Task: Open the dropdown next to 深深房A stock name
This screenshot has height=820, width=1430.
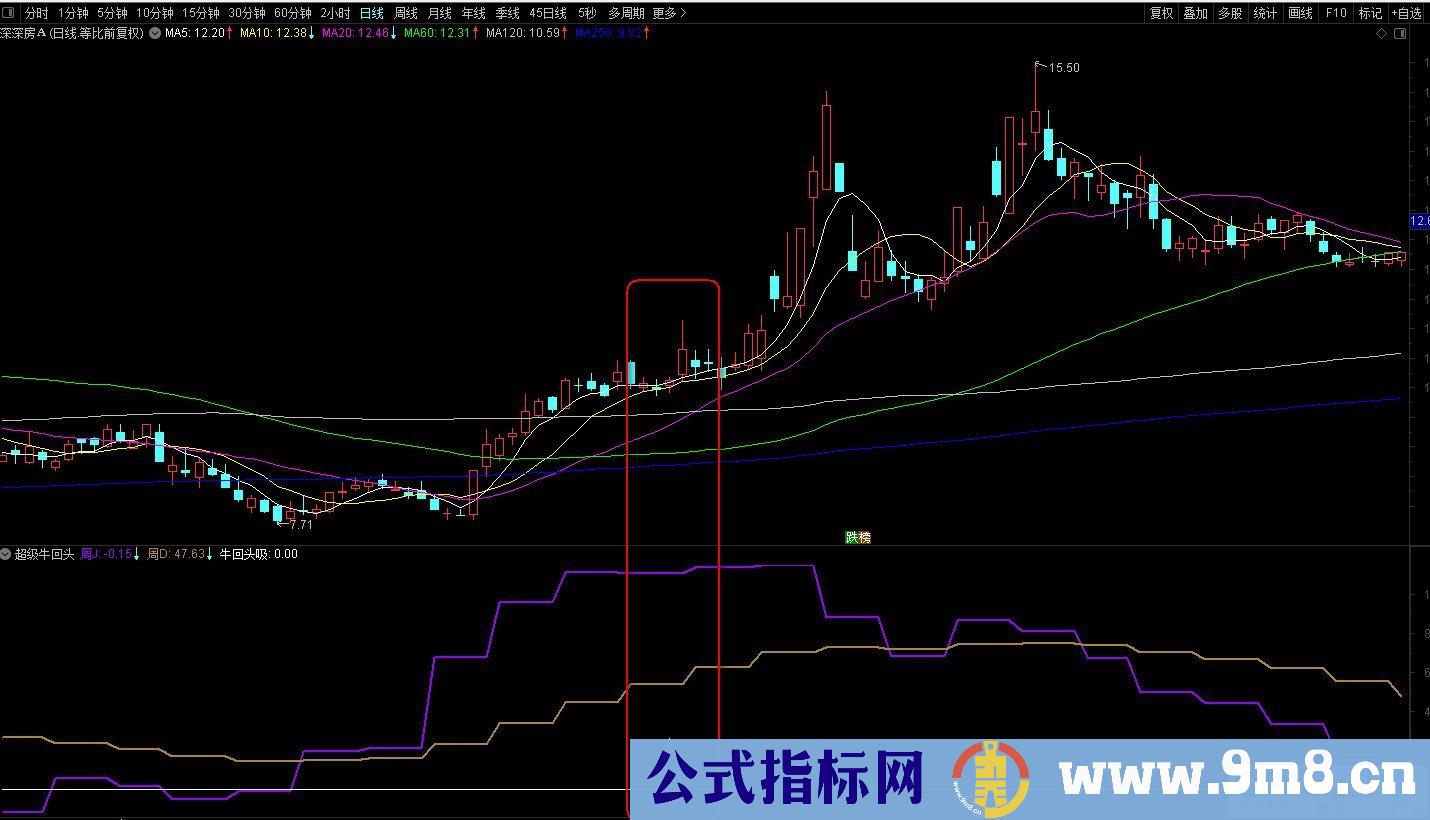Action: (x=153, y=33)
